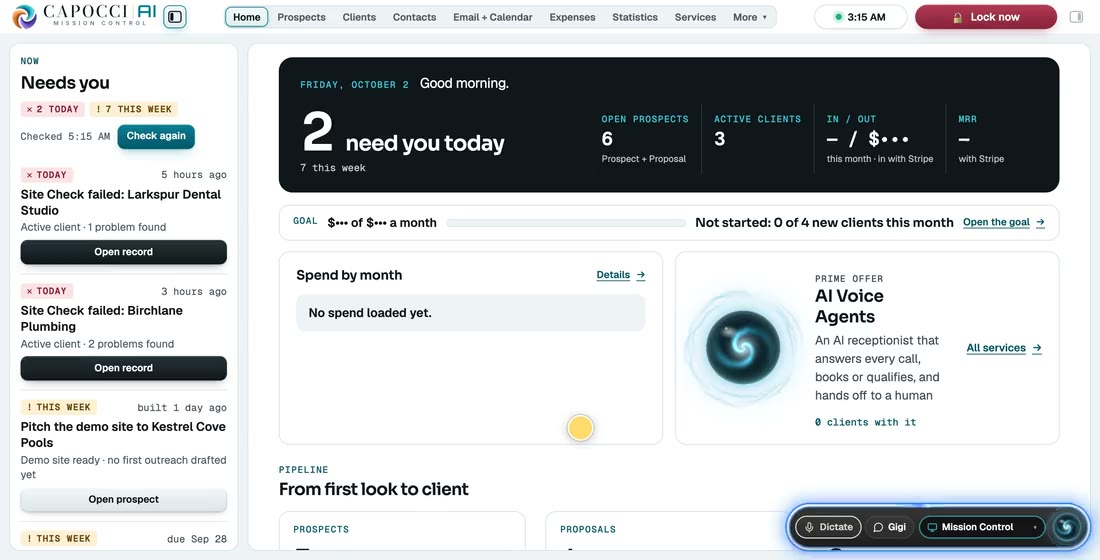Click the Check again button
This screenshot has width=1100, height=560.
[156, 136]
